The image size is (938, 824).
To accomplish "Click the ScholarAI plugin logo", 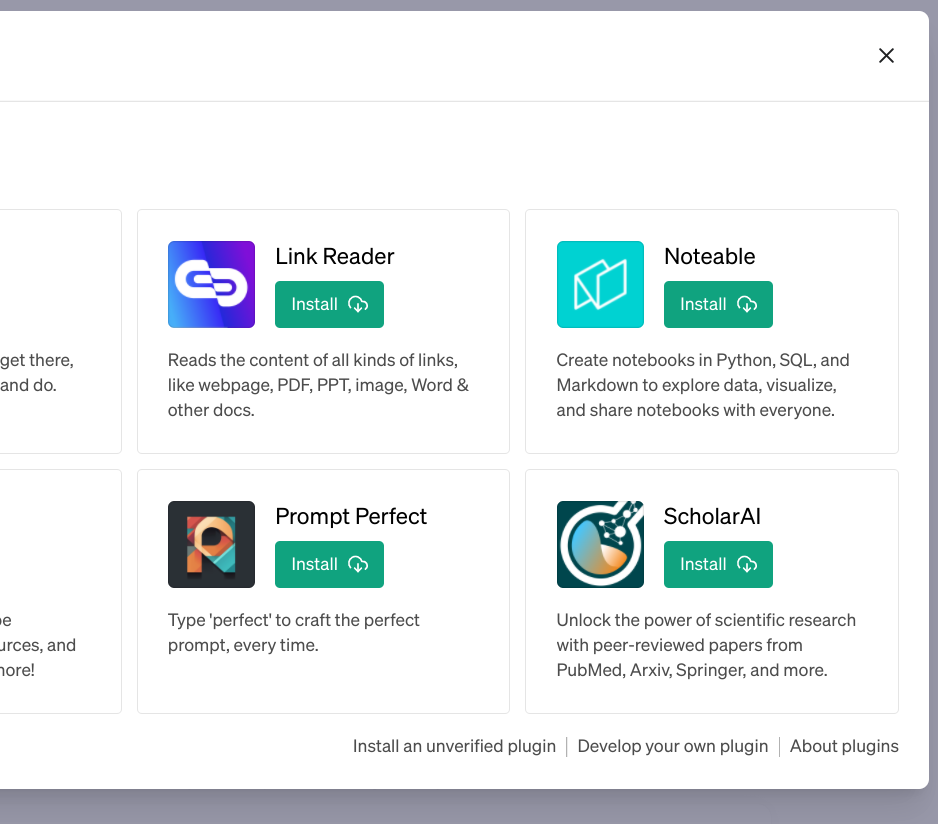I will tap(600, 545).
